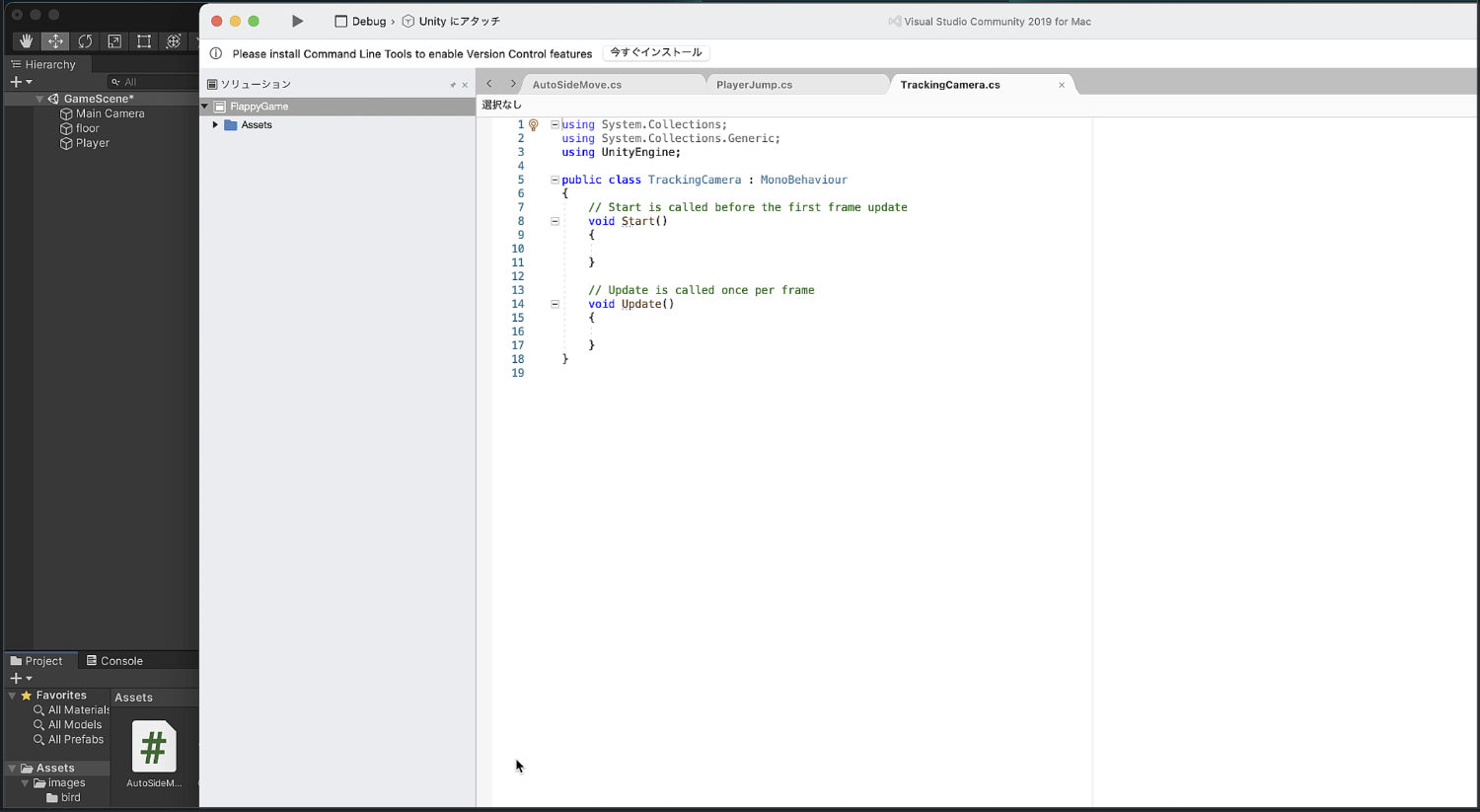The height and width of the screenshot is (812, 1480).
Task: Select the FlappyGame solution row
Action: pyautogui.click(x=337, y=107)
